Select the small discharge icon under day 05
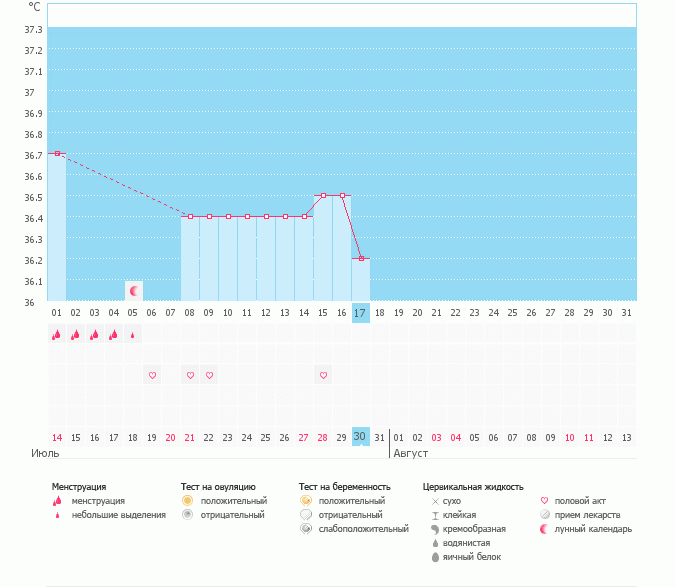Image resolution: width=675 pixels, height=587 pixels. click(133, 335)
